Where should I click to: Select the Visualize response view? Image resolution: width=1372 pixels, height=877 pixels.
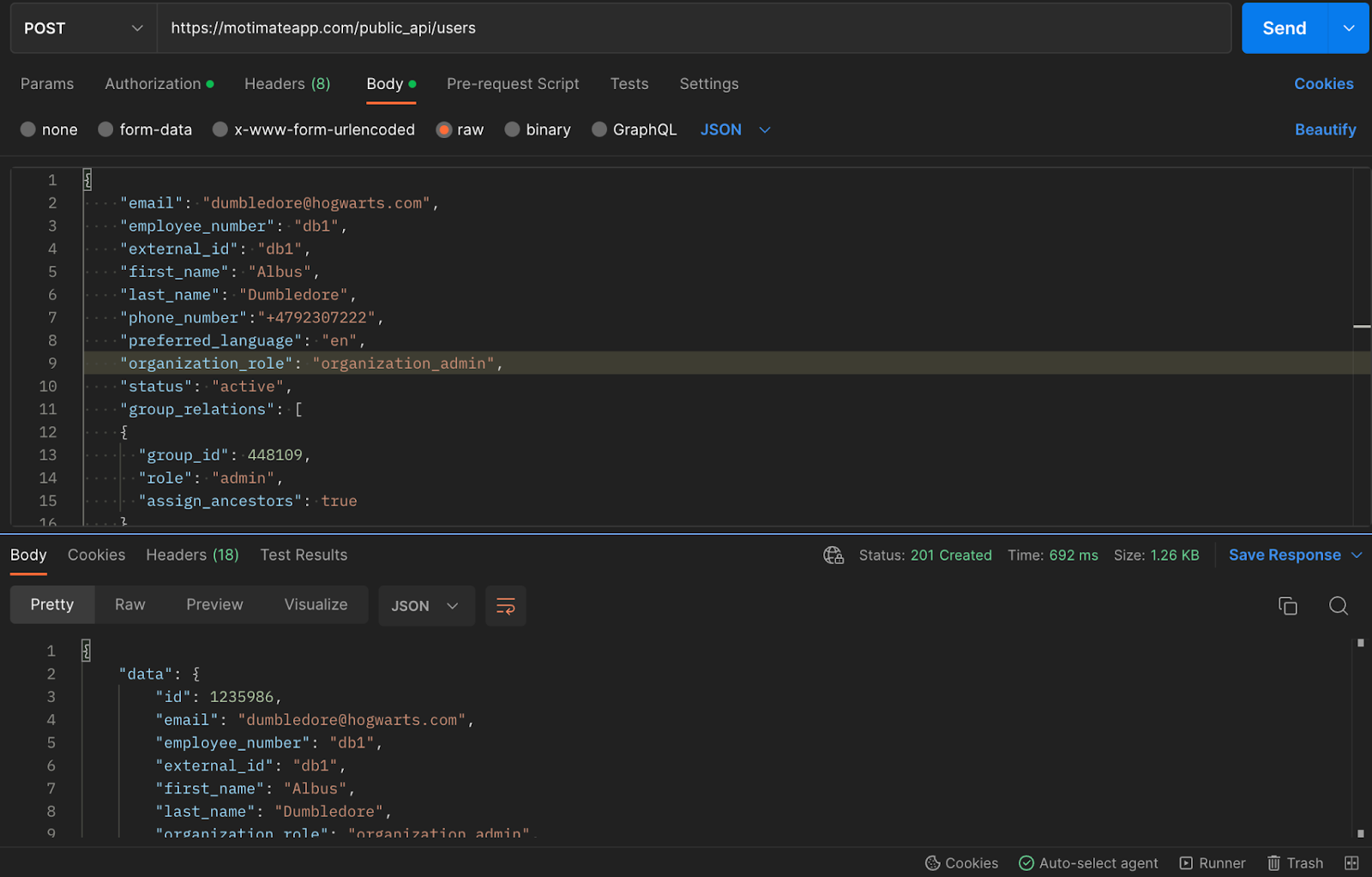click(x=316, y=605)
